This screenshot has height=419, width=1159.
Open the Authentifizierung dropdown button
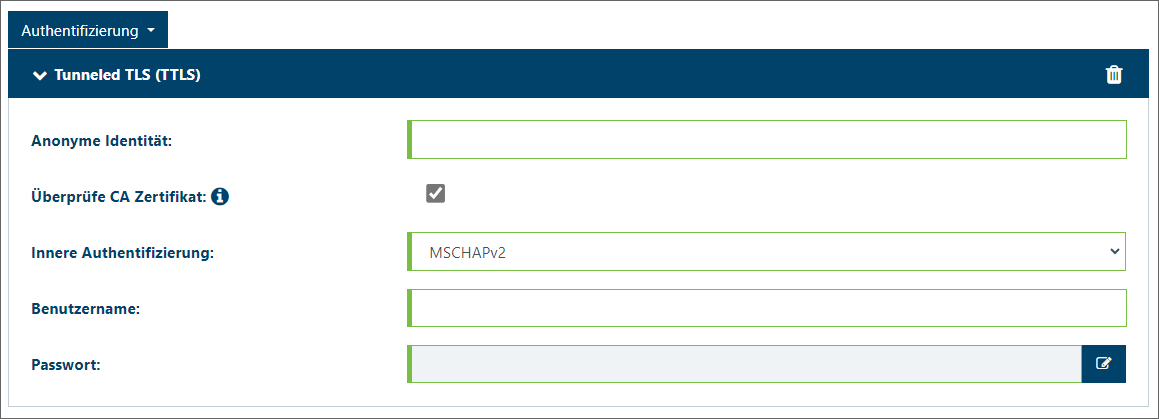coord(88,31)
